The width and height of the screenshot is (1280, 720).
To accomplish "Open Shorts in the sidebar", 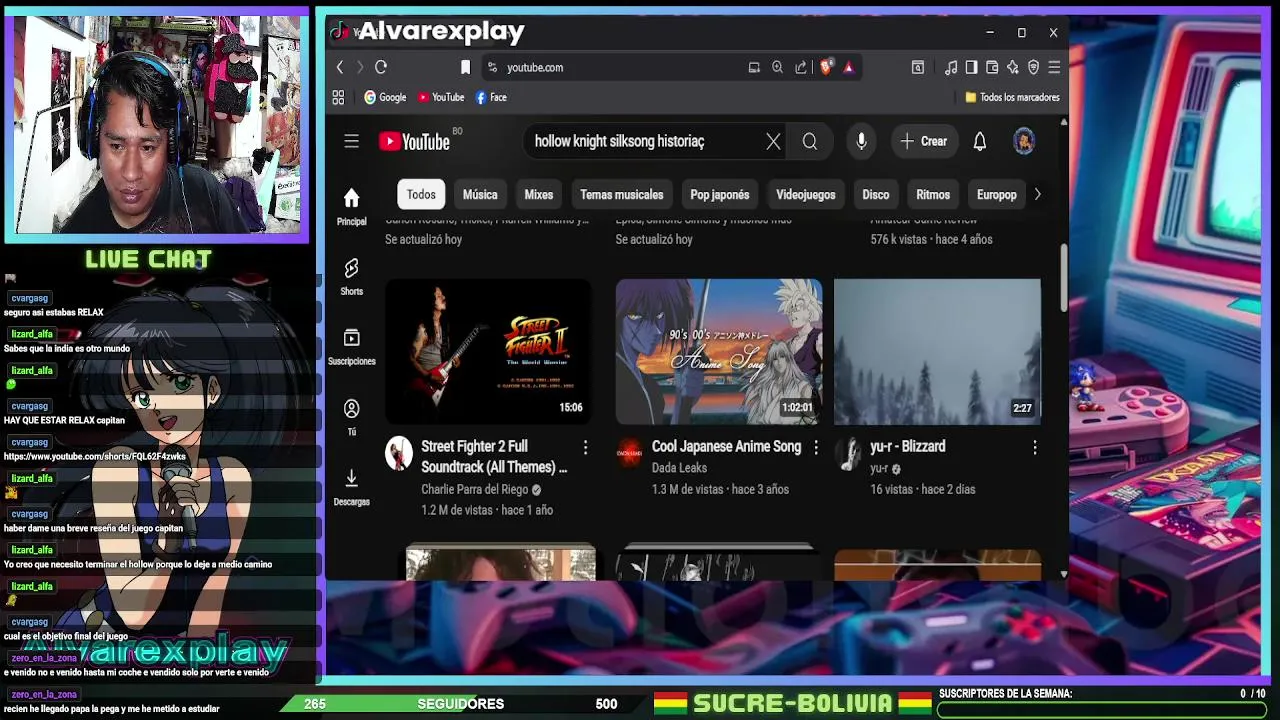I will coord(351,277).
